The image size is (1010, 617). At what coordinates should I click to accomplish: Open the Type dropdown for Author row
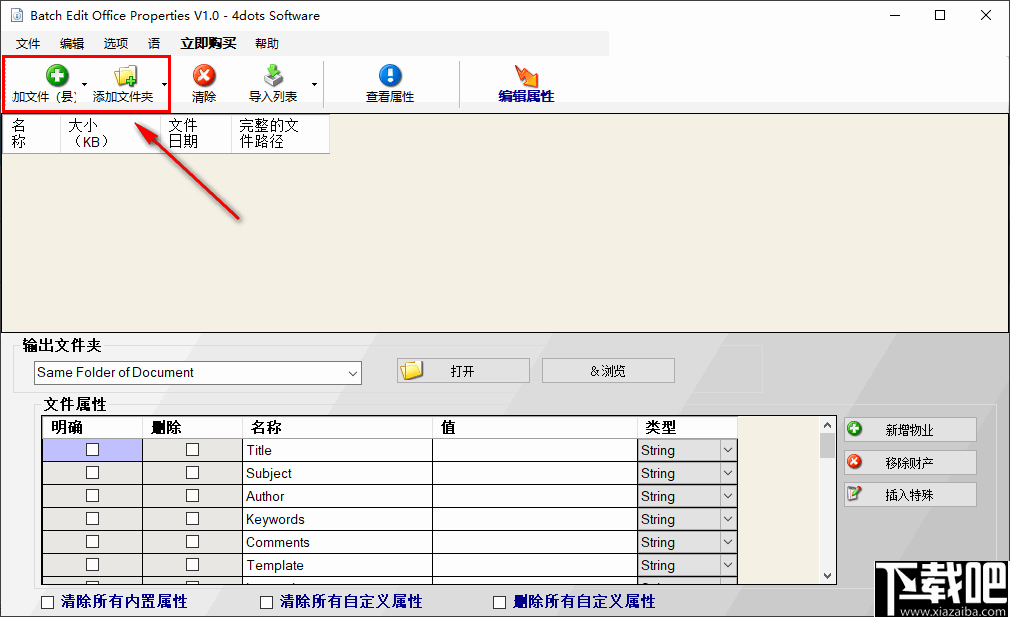[x=725, y=495]
